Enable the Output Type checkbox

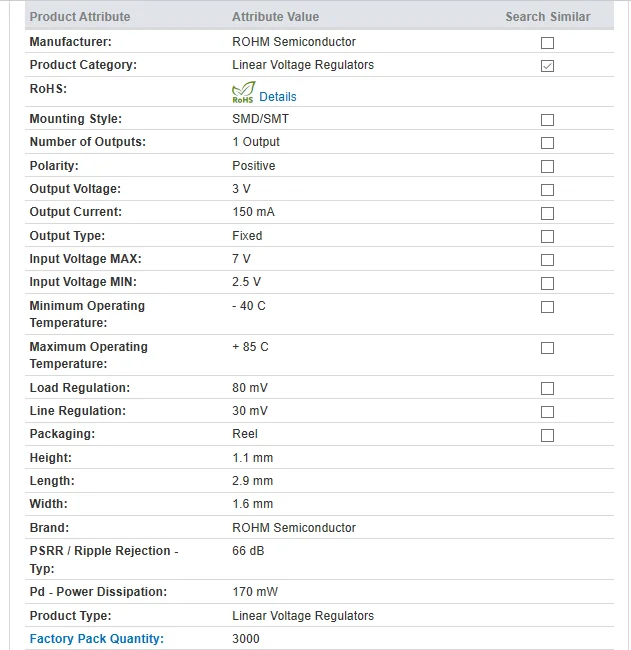pos(547,236)
